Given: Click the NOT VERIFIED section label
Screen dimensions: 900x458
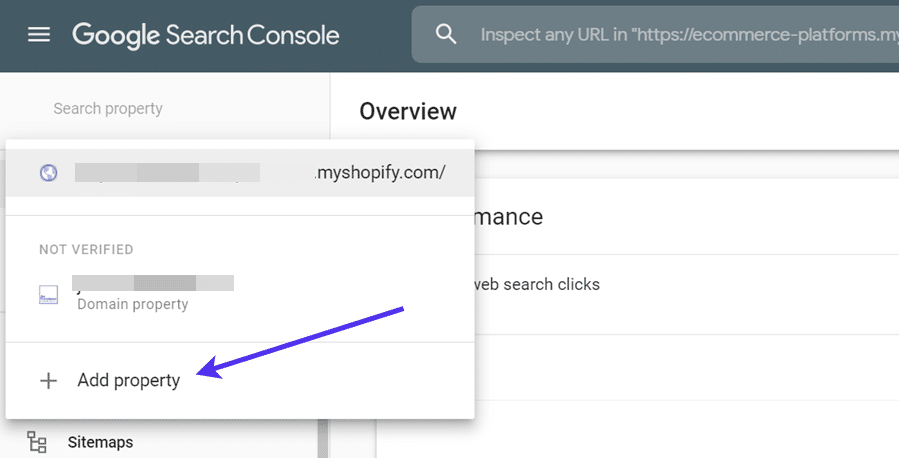Looking at the screenshot, I should click(x=86, y=249).
